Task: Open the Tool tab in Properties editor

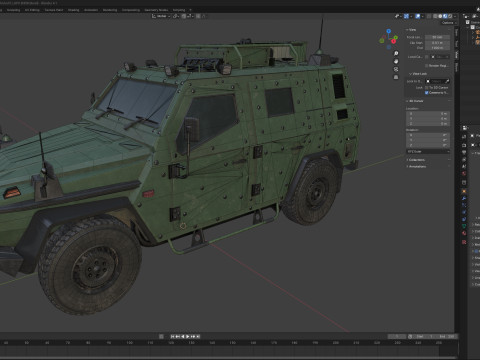Action: pos(464,136)
